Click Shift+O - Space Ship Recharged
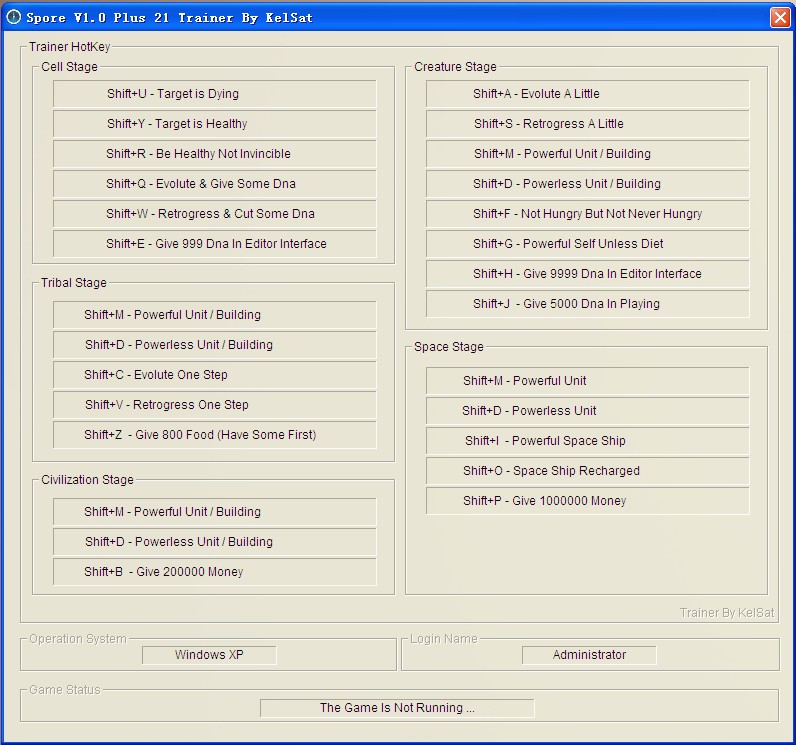Viewport: 796px width, 745px height. pyautogui.click(x=587, y=470)
